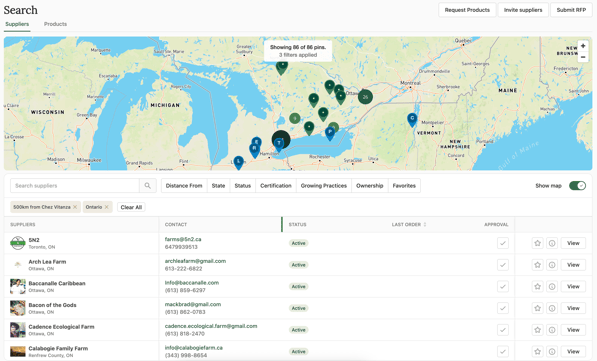Toggle approval checkbox for SN2
The width and height of the screenshot is (597, 361).
pos(503,243)
